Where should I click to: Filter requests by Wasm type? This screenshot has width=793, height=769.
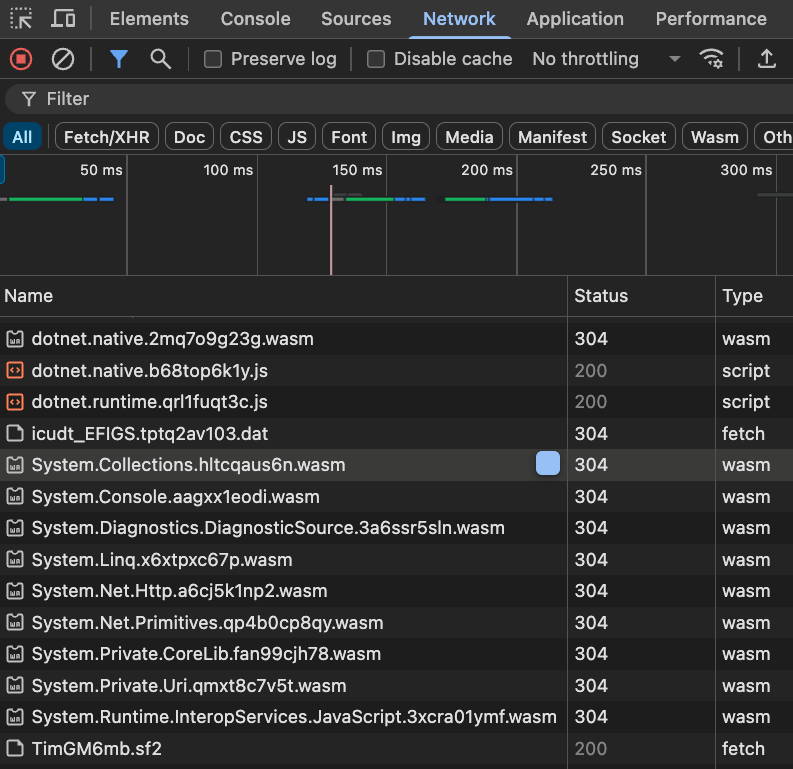click(714, 137)
